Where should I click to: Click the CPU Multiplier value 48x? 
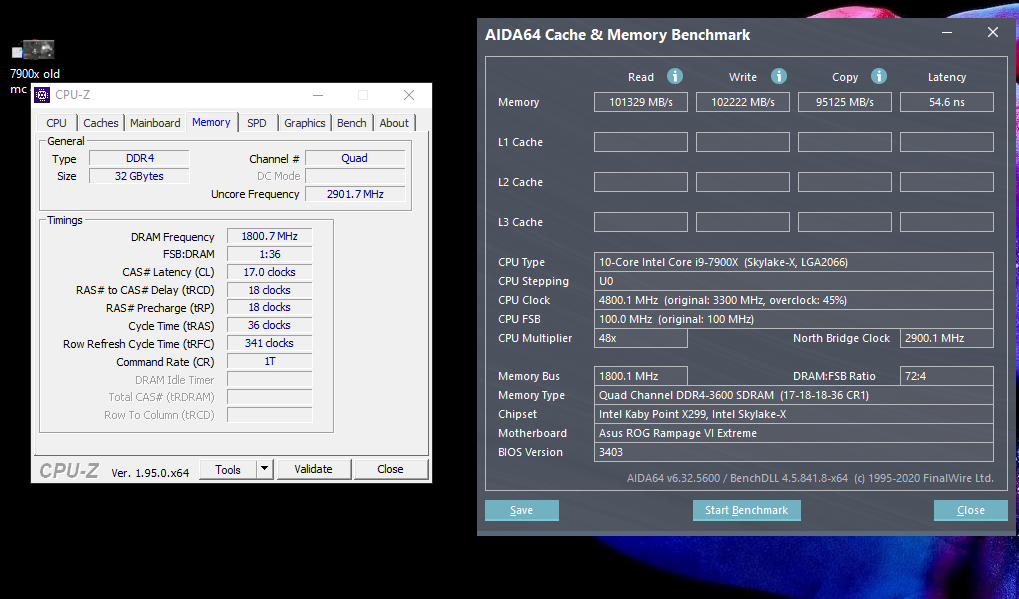(x=641, y=338)
